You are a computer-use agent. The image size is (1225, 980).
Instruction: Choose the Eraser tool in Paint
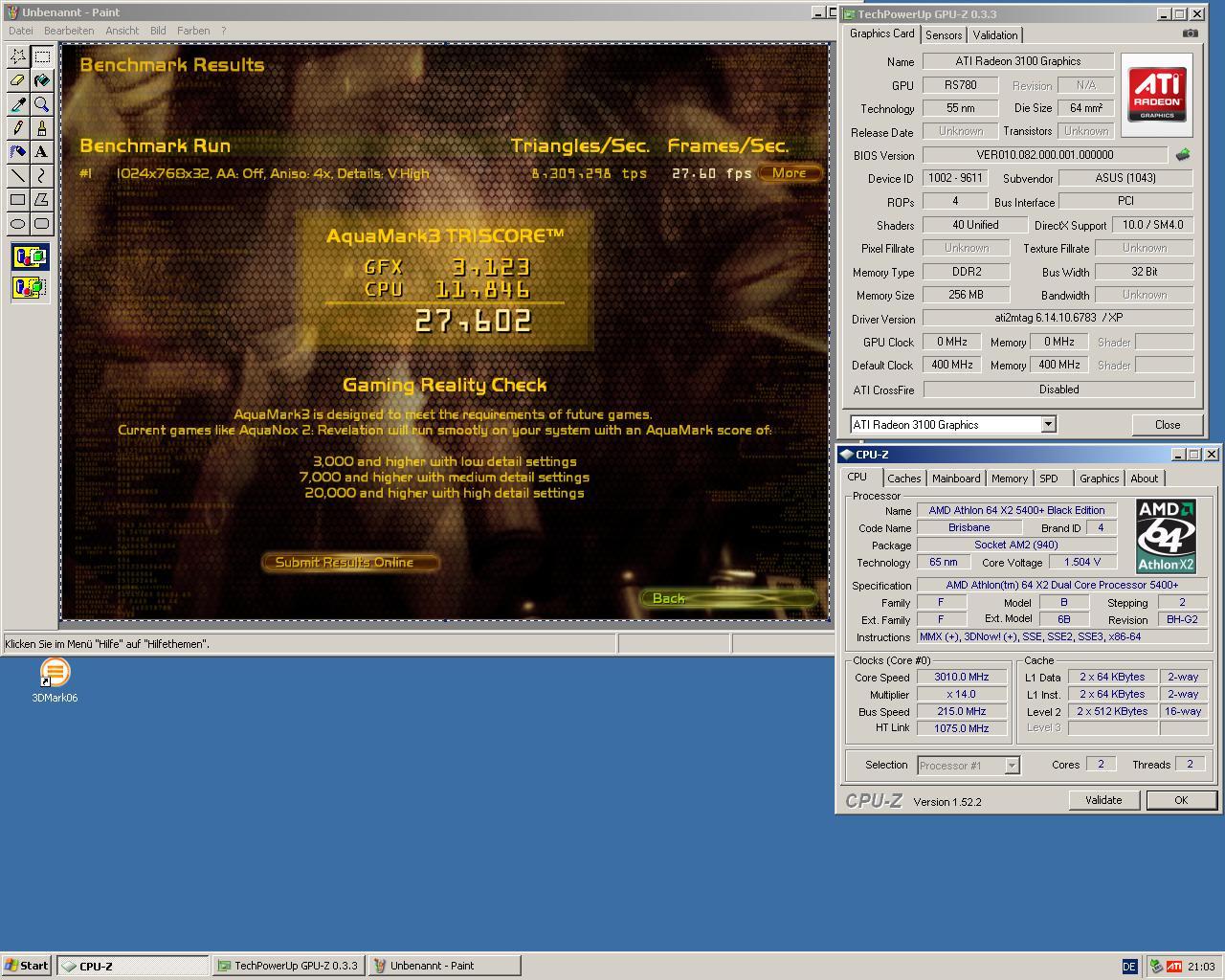coord(18,80)
